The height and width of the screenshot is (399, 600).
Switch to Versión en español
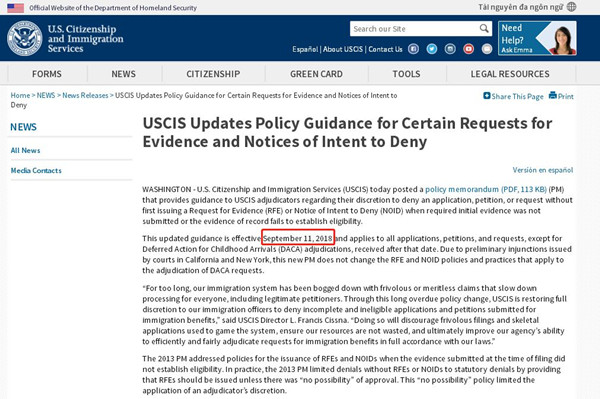[x=543, y=170]
